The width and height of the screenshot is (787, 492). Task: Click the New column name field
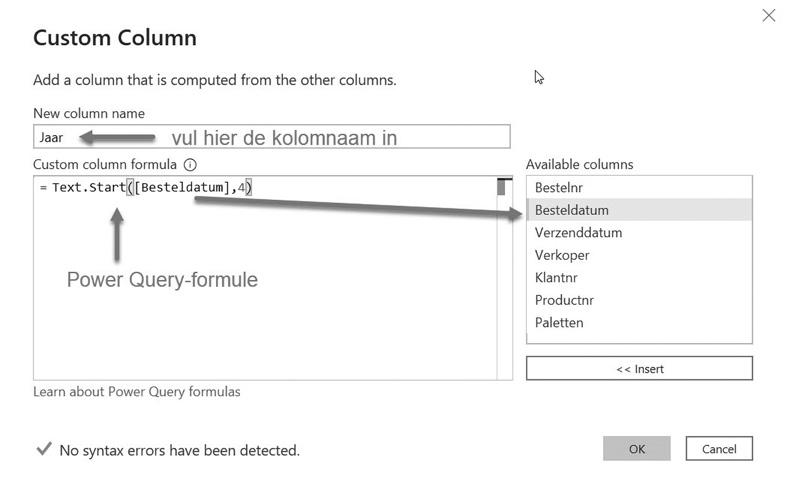(x=271, y=137)
